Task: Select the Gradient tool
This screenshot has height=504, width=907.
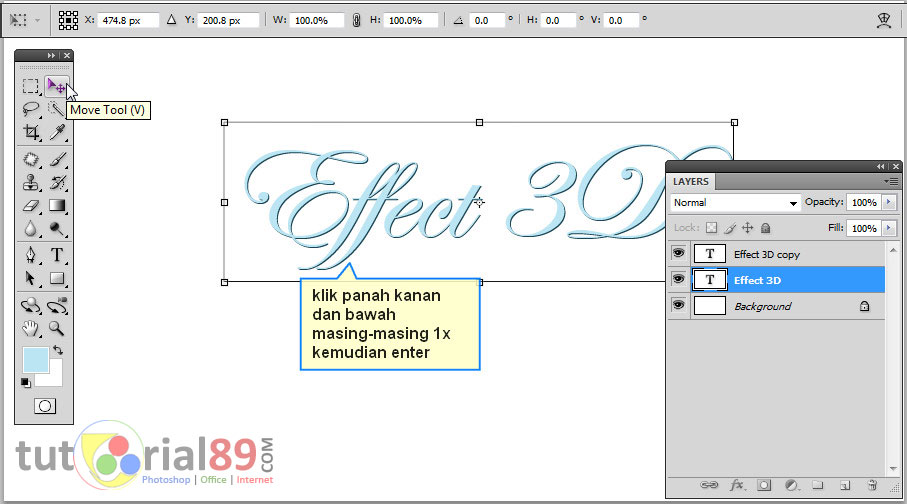Action: point(57,205)
